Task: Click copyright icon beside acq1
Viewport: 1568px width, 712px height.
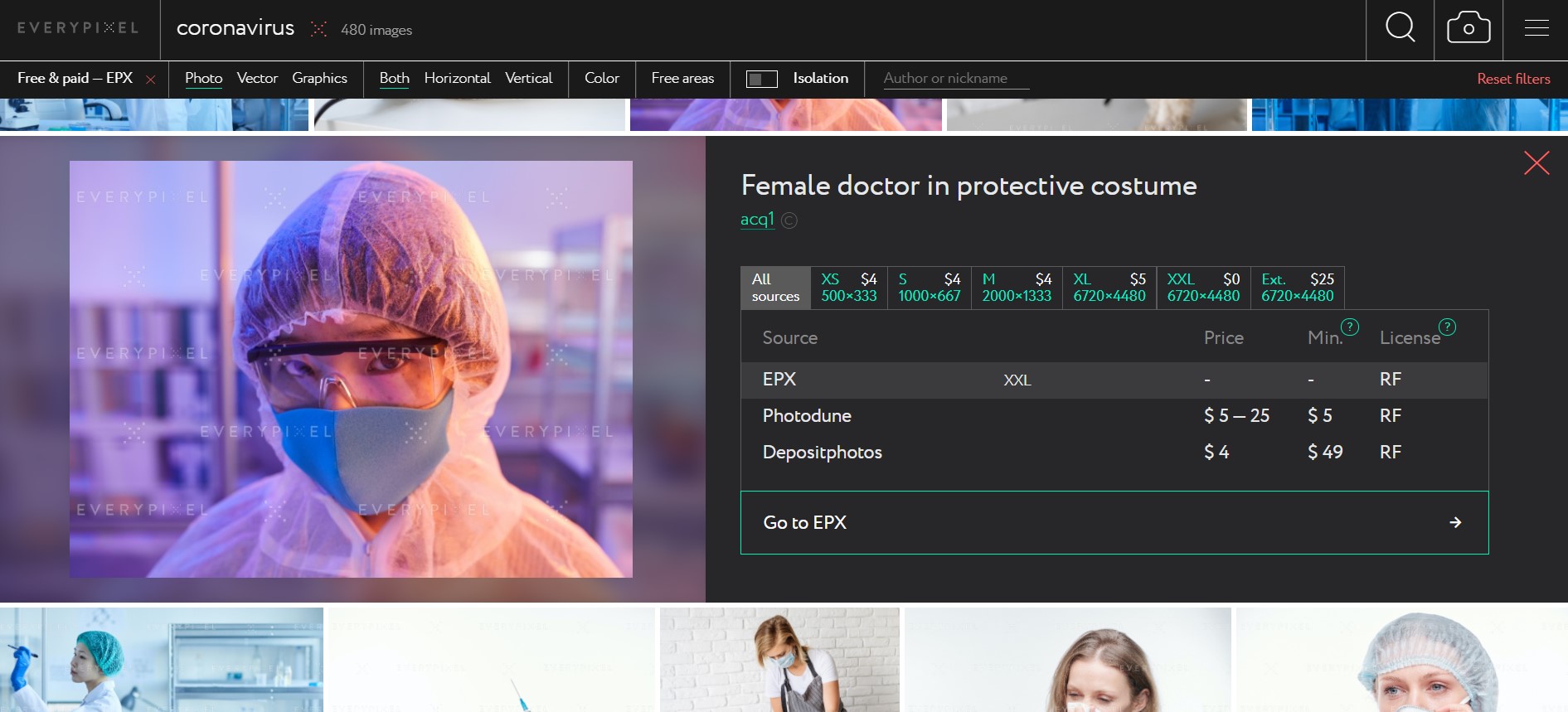Action: click(x=789, y=220)
